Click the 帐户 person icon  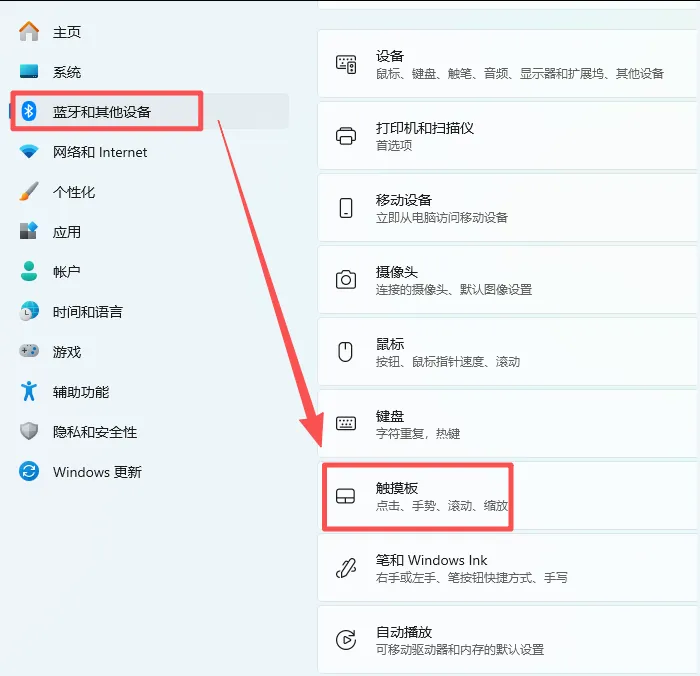click(x=29, y=271)
